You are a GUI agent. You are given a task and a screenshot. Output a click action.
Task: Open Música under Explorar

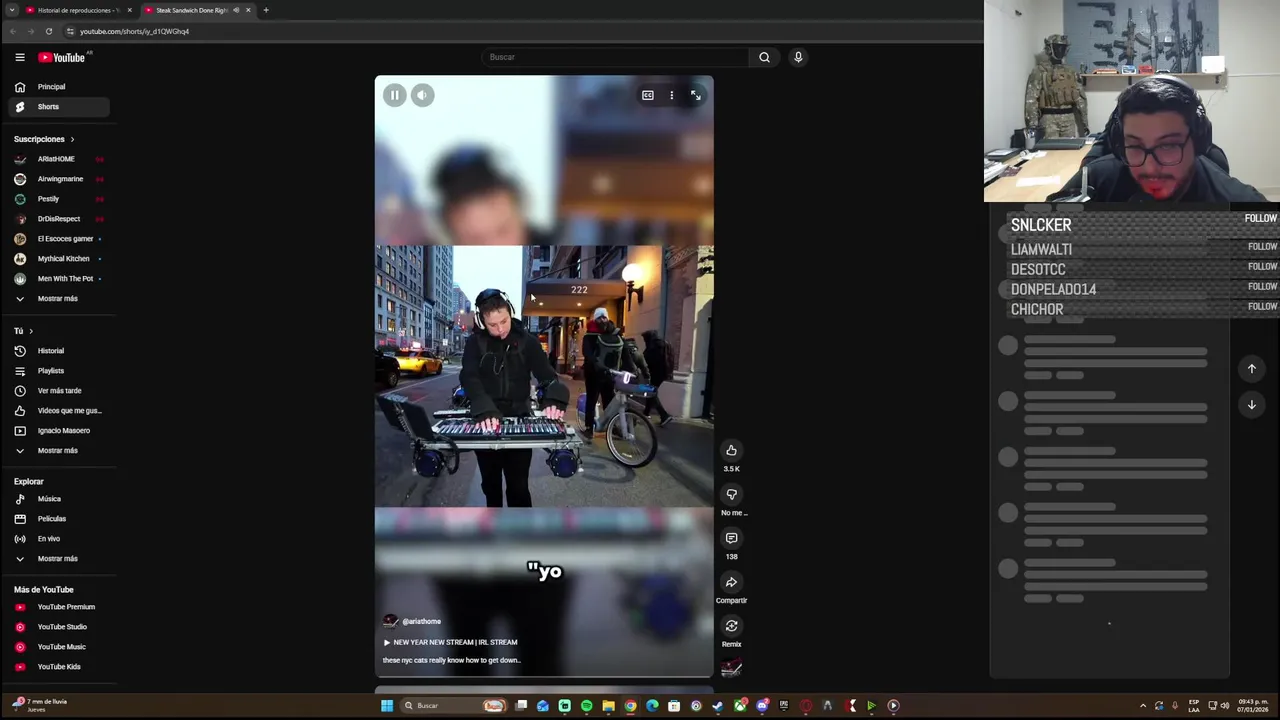pyautogui.click(x=57, y=499)
